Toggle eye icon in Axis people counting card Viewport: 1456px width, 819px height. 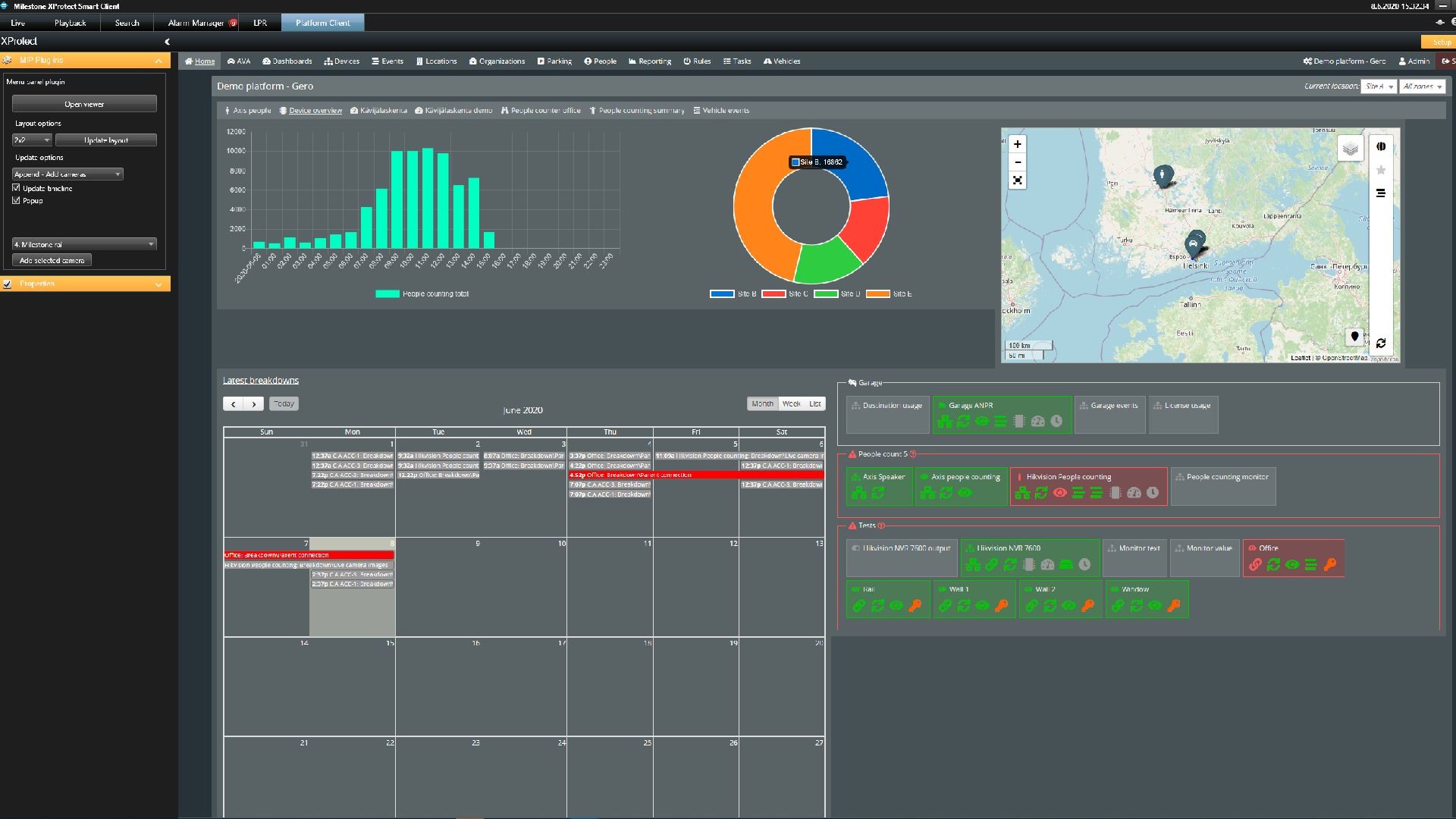point(965,493)
